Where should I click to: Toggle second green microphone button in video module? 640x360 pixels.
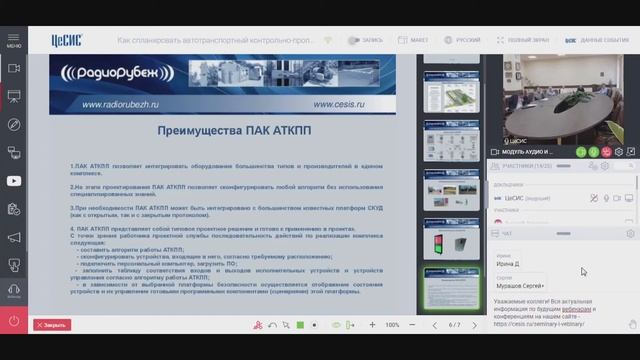593,152
